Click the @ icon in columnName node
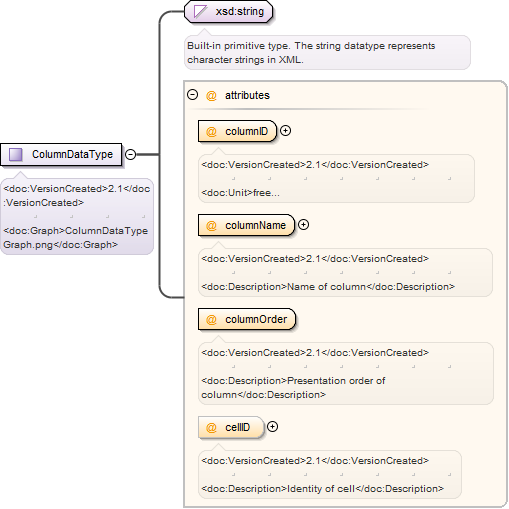509x509 pixels. click(211, 226)
